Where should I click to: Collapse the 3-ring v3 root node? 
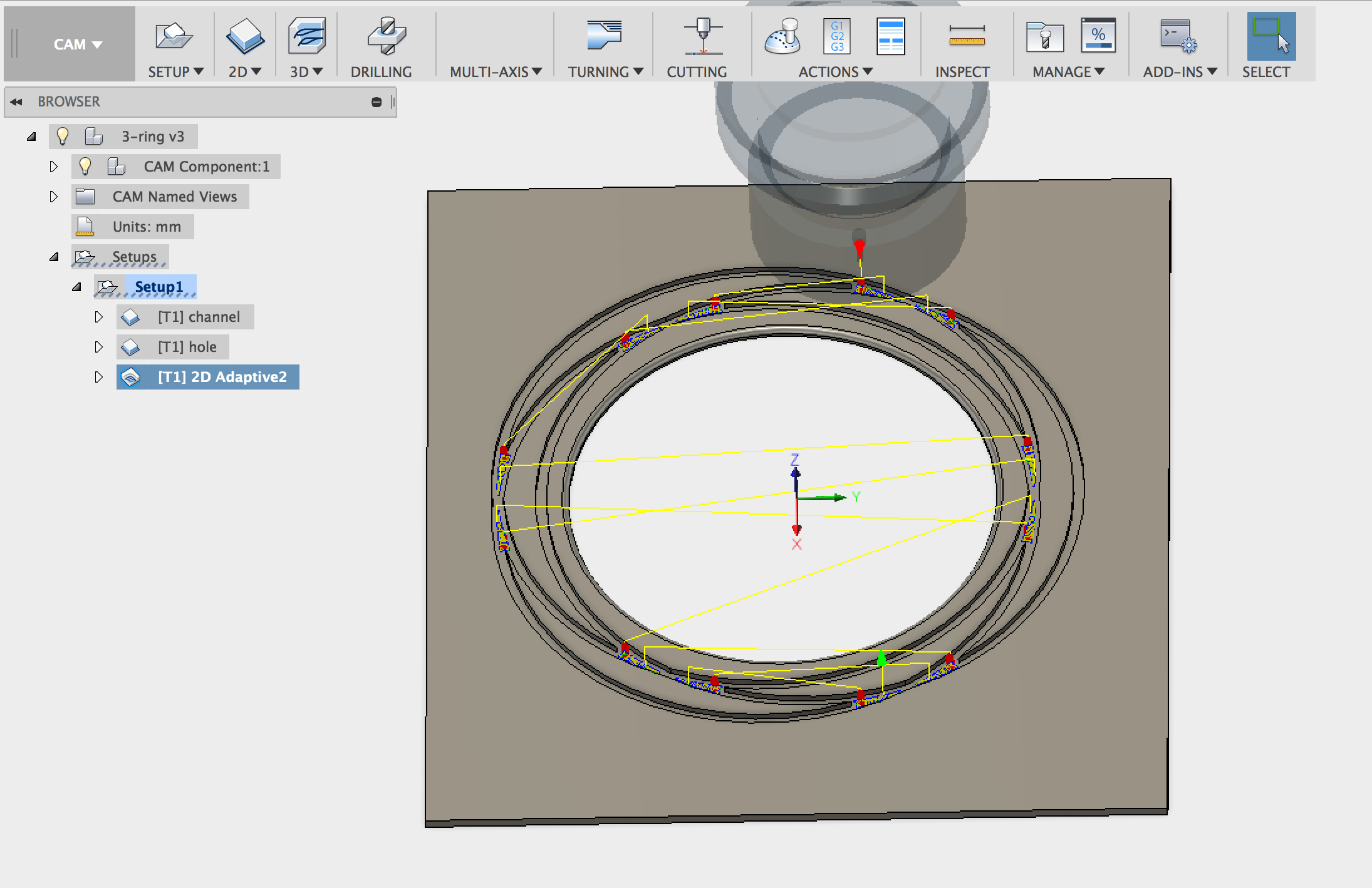(31, 137)
